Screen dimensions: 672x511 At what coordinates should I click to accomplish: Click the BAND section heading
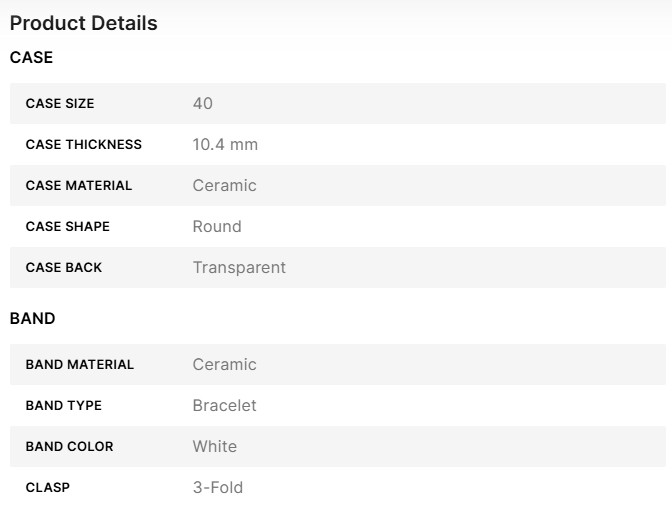click(x=32, y=319)
